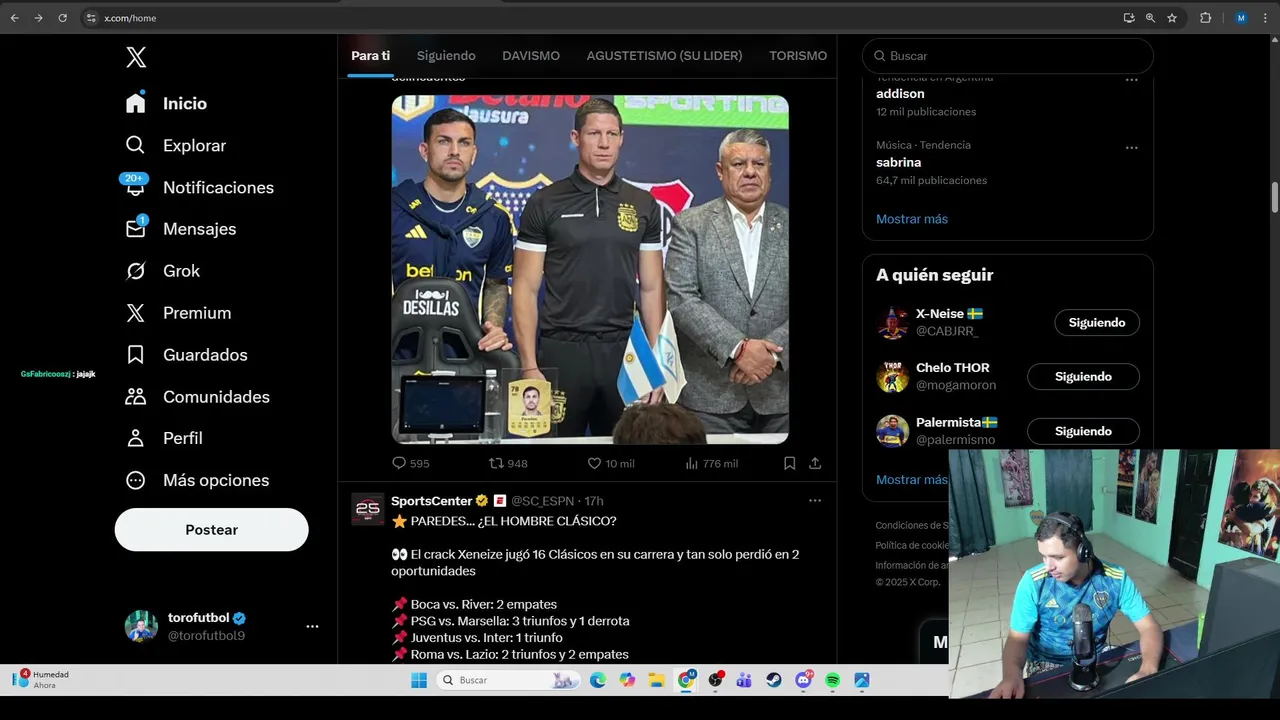
Task: Switch to the Siguiendo tab
Action: tap(446, 56)
